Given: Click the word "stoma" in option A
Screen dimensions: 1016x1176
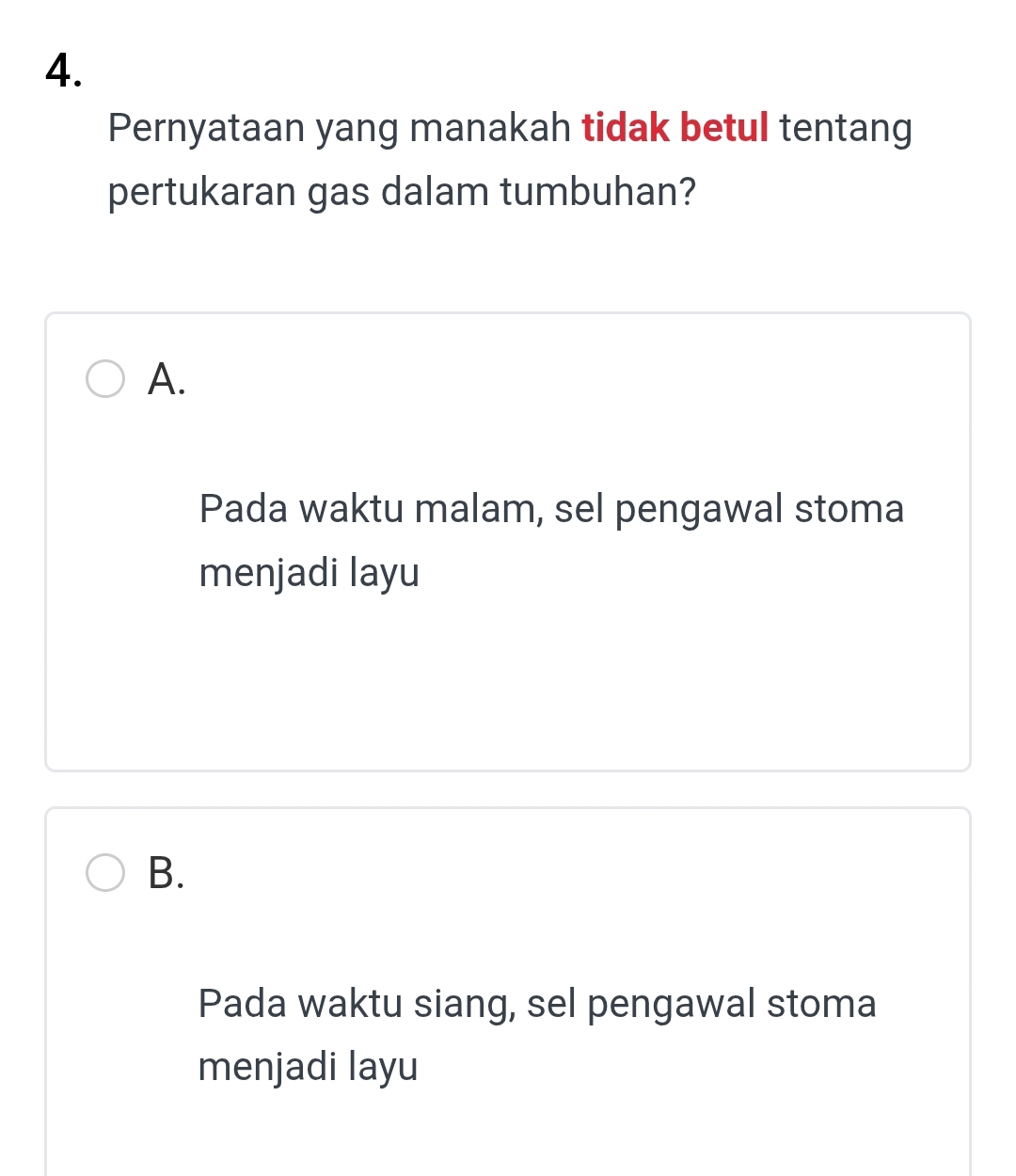Looking at the screenshot, I should coord(849,509).
